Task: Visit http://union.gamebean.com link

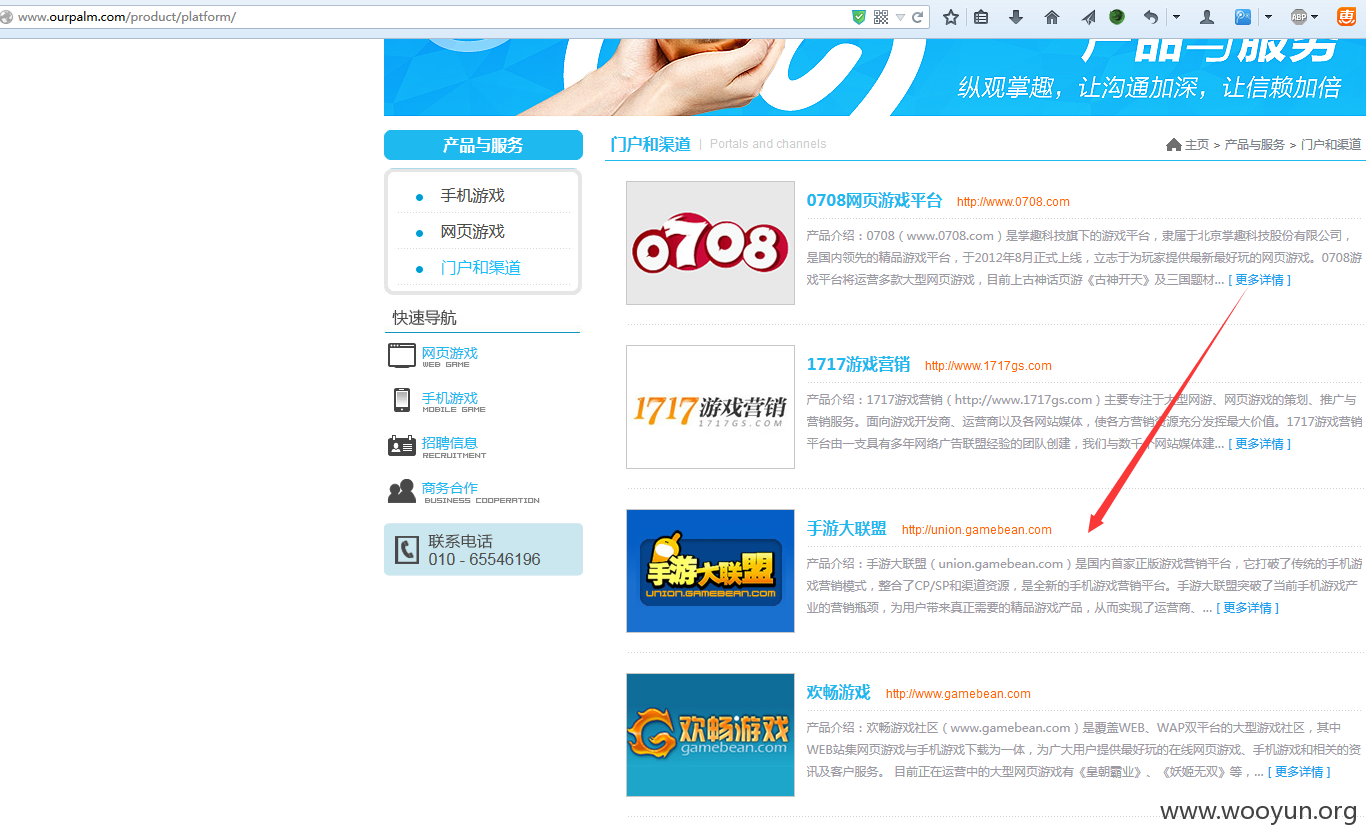Action: point(977,530)
